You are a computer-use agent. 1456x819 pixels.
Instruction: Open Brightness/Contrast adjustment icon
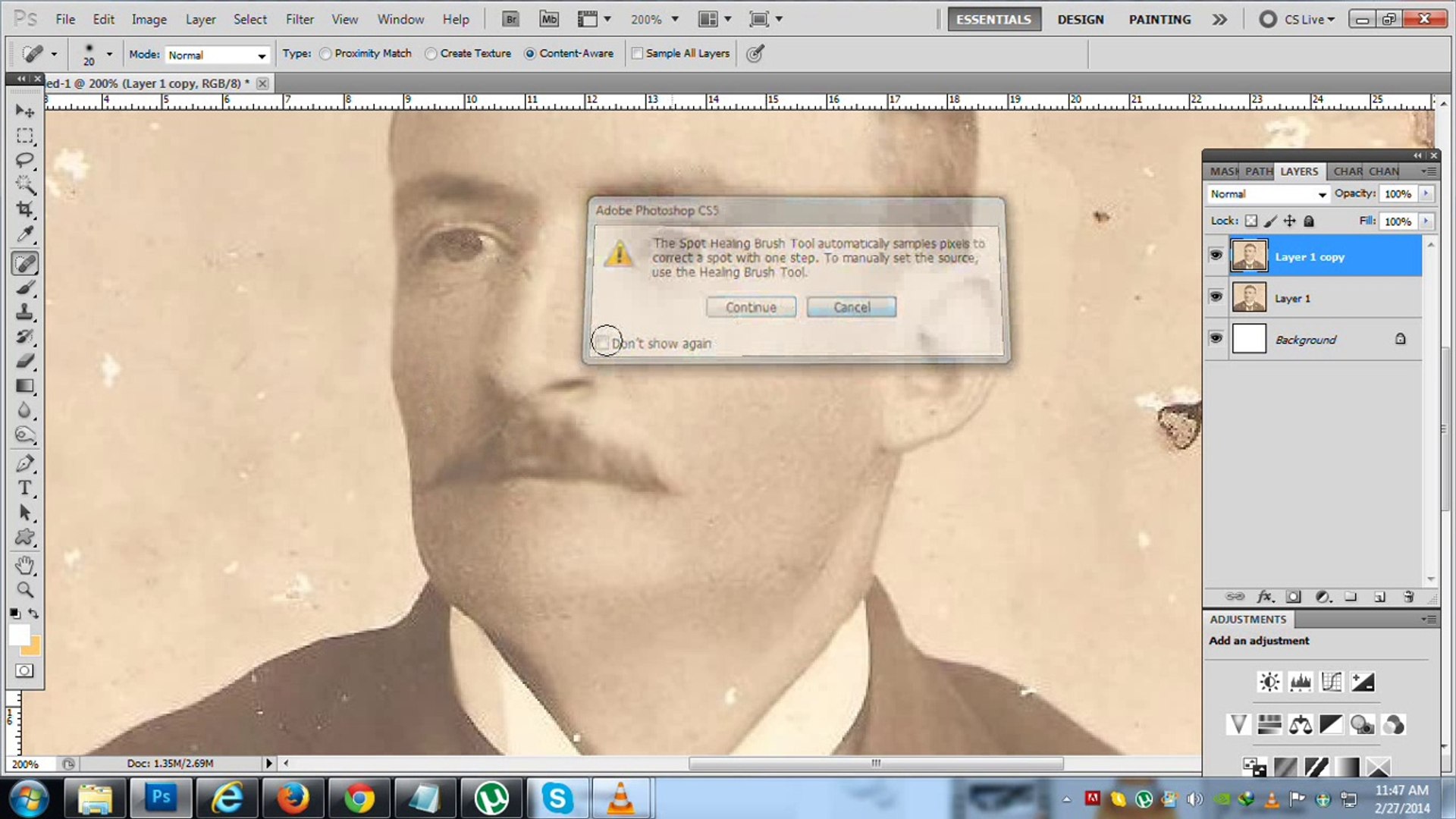click(x=1269, y=682)
